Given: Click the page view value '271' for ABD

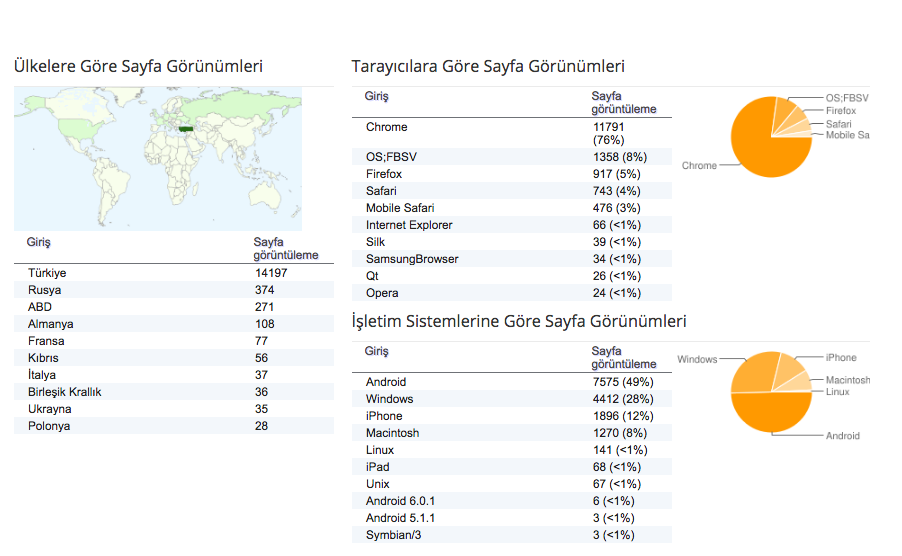Looking at the screenshot, I should coord(265,307).
